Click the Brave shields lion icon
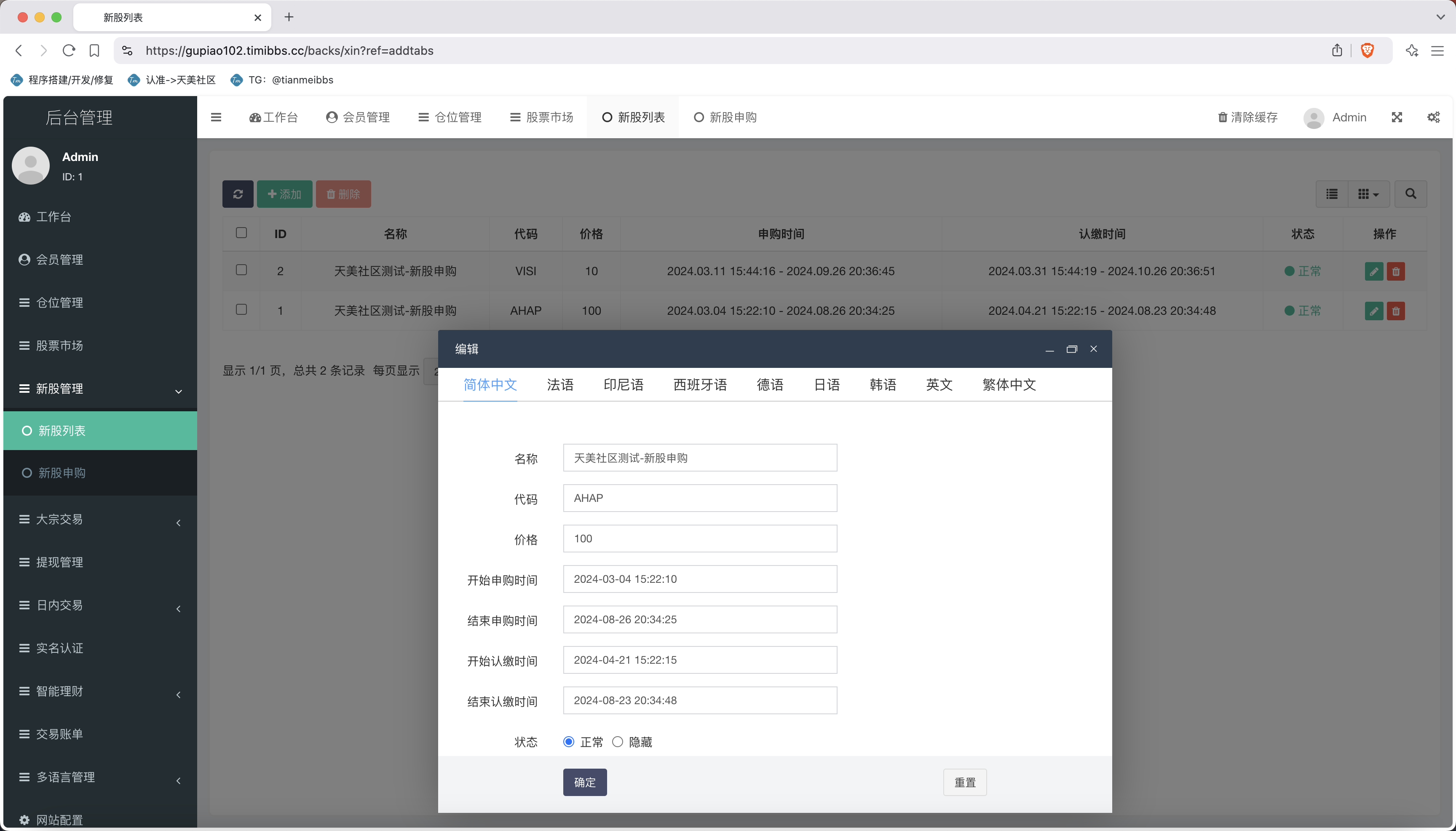Screen dimensions: 1456x831 [x=1367, y=51]
